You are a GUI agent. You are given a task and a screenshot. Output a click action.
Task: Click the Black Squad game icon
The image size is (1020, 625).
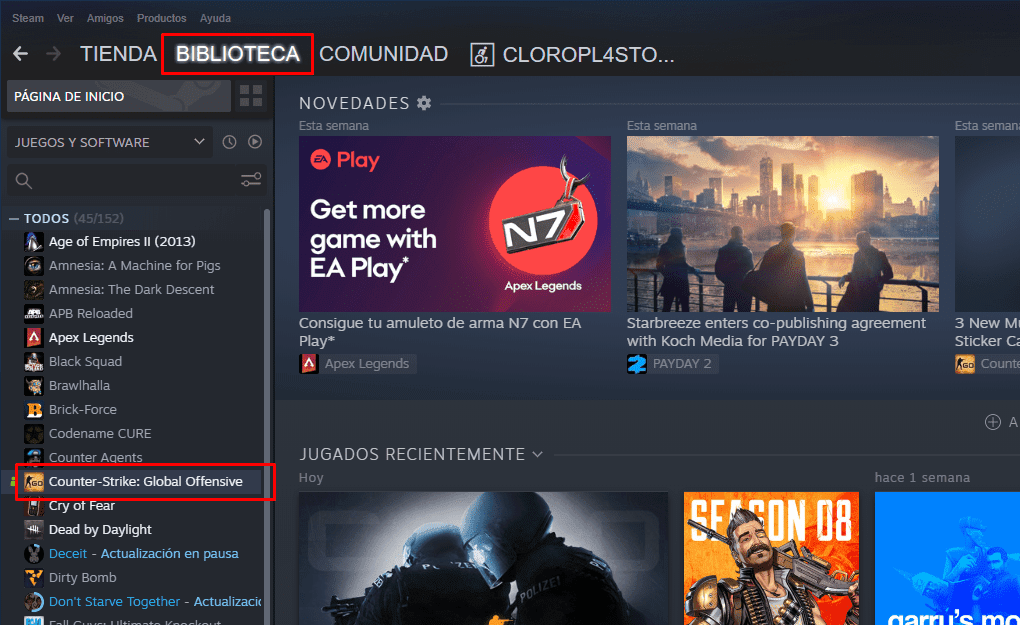[x=34, y=362]
